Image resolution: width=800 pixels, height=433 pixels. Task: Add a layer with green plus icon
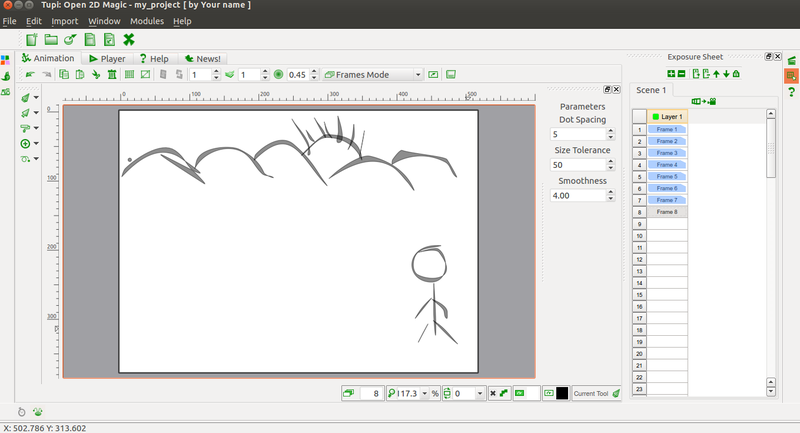point(671,74)
